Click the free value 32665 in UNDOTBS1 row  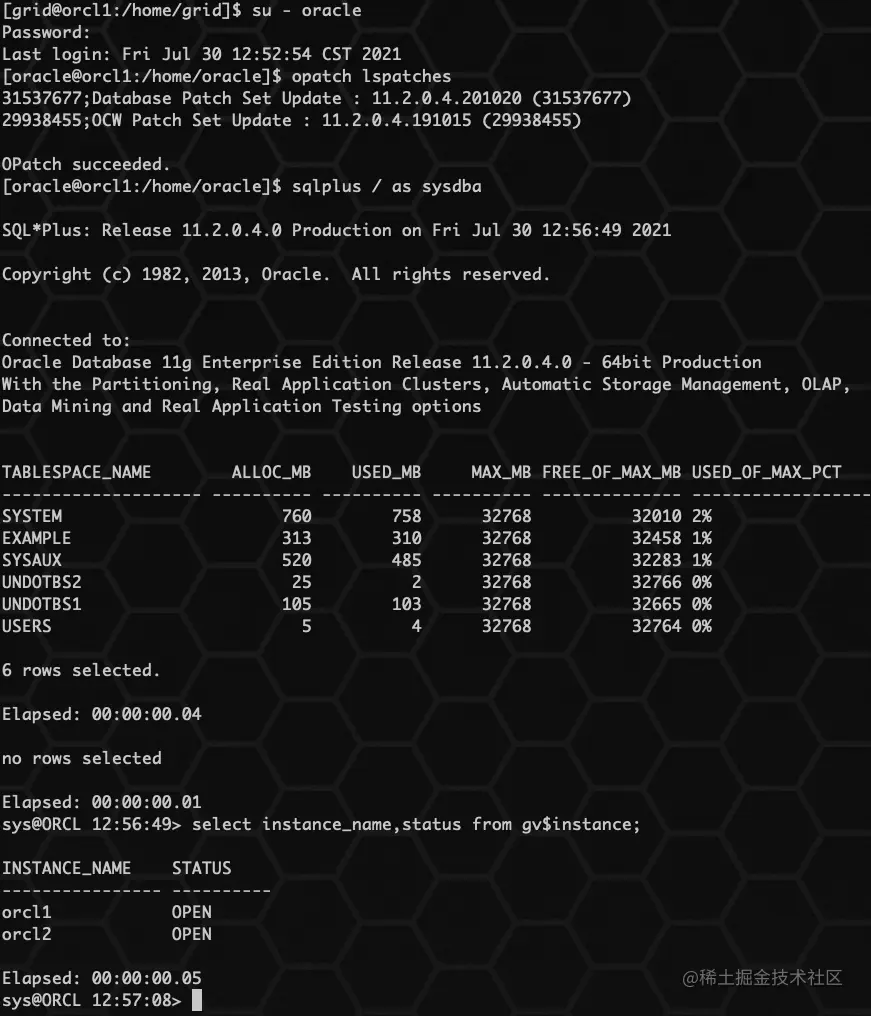pyautogui.click(x=656, y=605)
